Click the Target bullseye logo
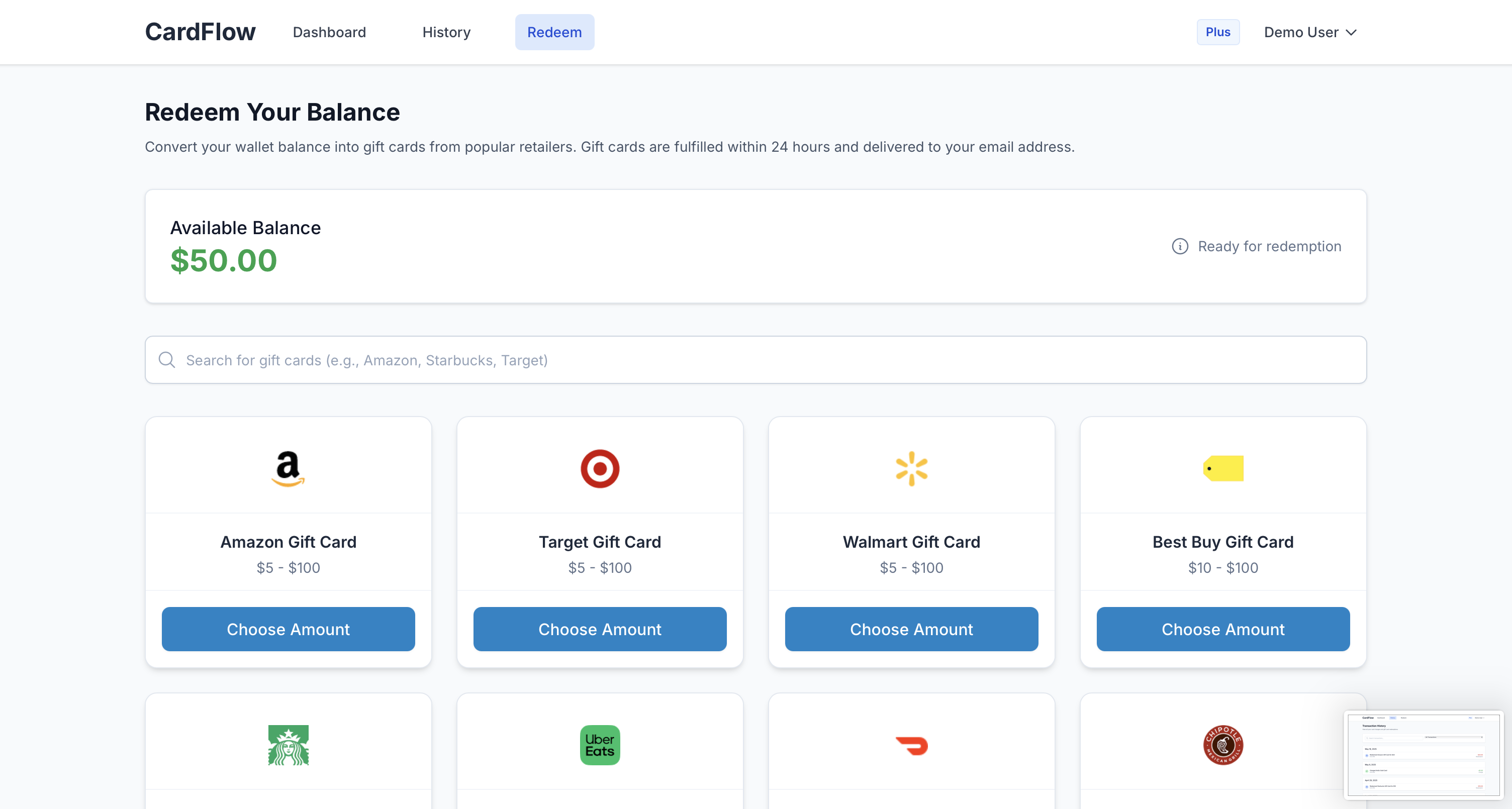Screen dimensions: 1512x809 pos(600,468)
